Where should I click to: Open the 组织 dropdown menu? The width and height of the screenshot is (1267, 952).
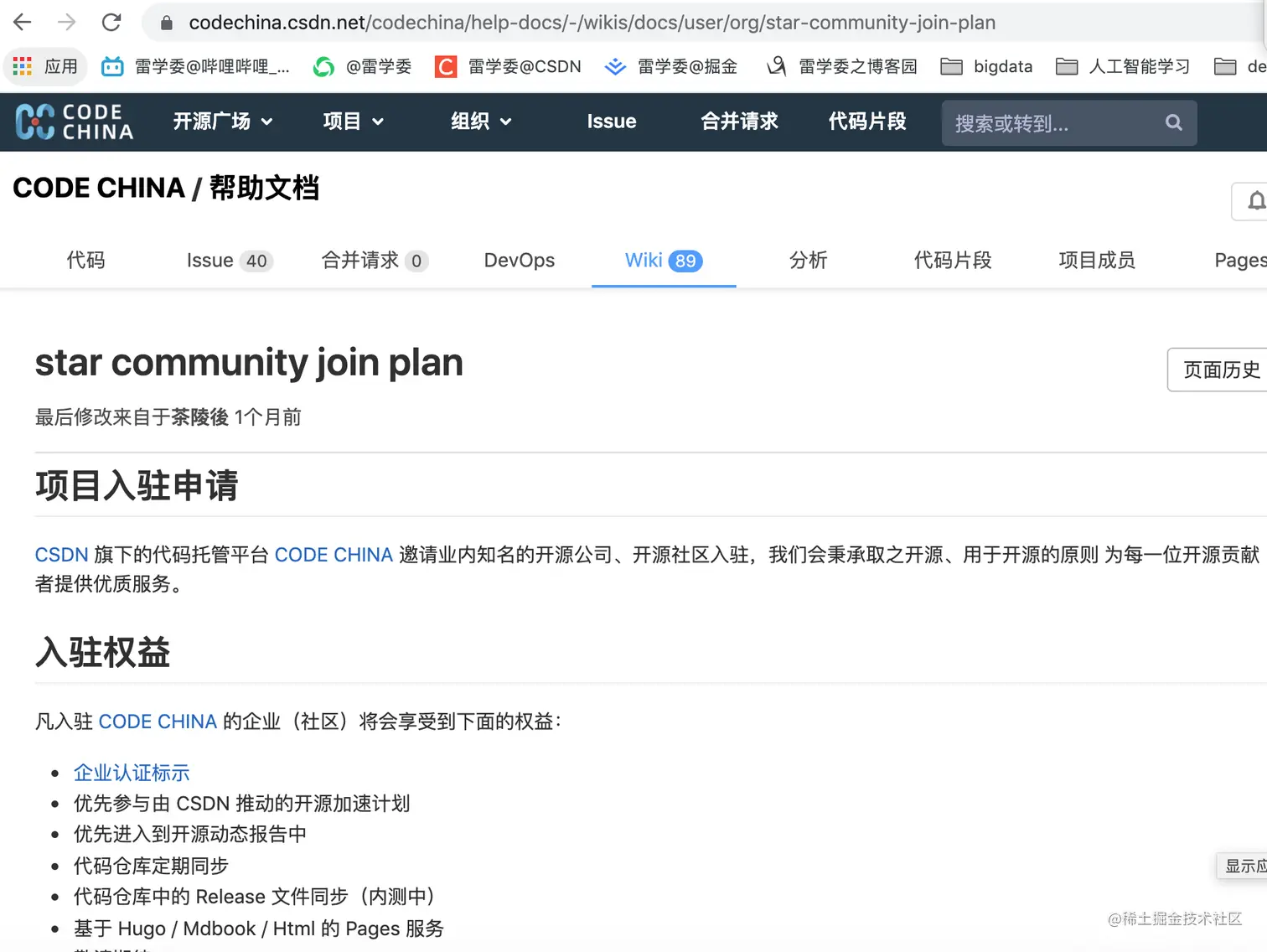480,122
